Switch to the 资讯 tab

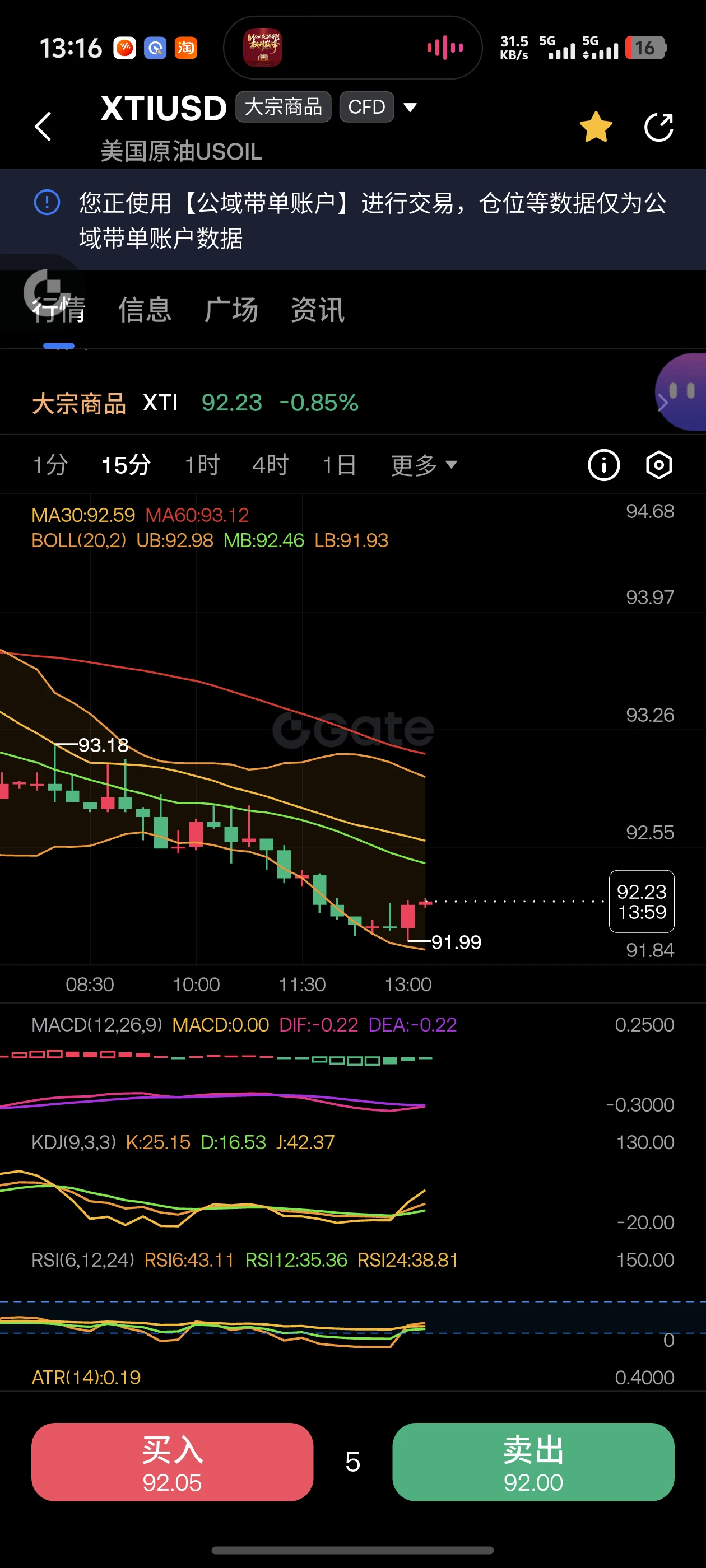(317, 310)
